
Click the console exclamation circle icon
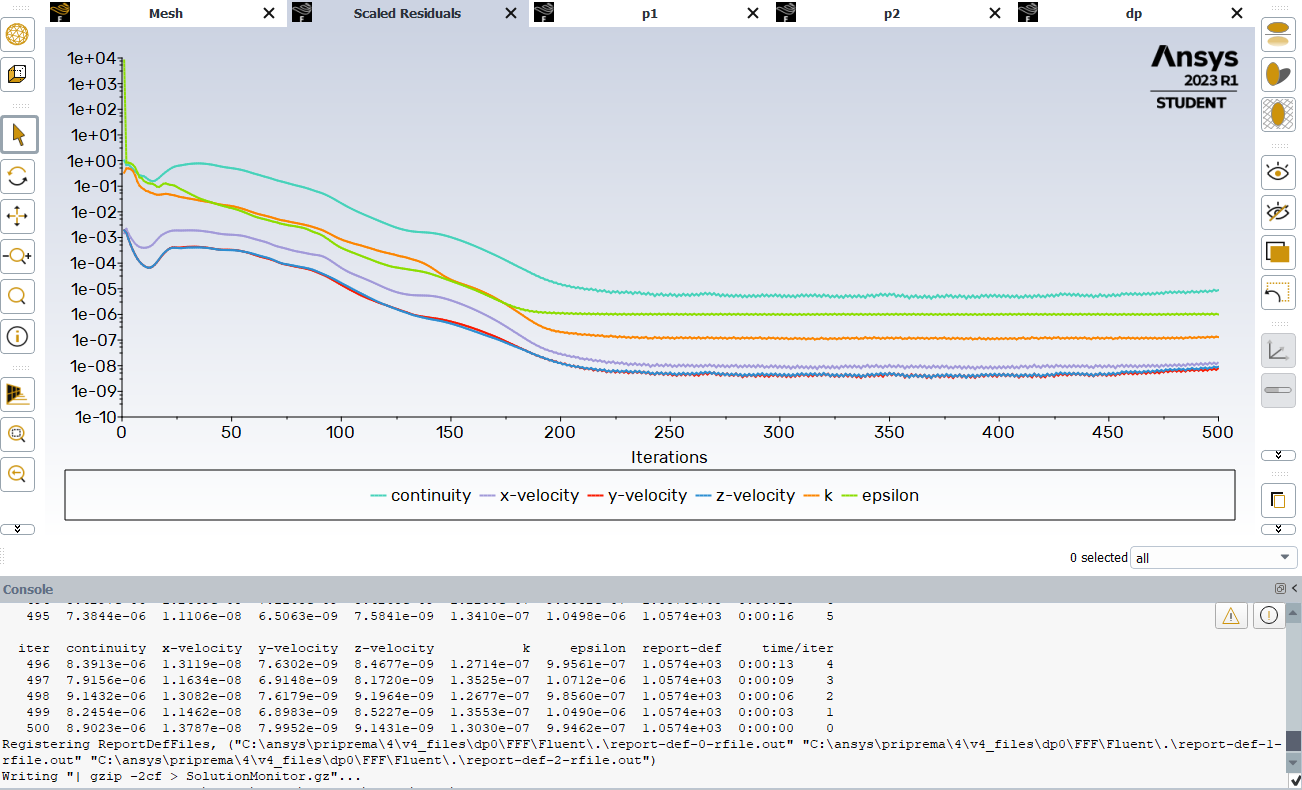point(1269,616)
